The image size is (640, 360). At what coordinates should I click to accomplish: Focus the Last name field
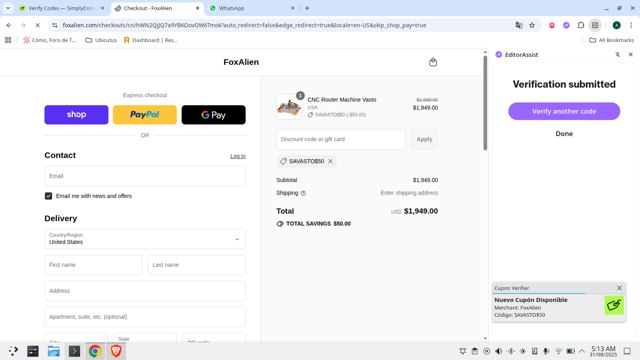(197, 265)
